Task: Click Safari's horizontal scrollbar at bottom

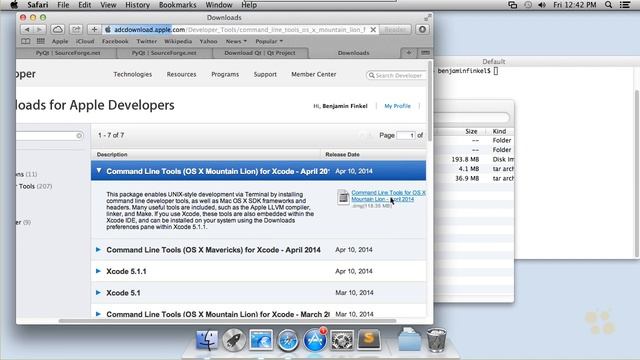Action: (x=227, y=321)
